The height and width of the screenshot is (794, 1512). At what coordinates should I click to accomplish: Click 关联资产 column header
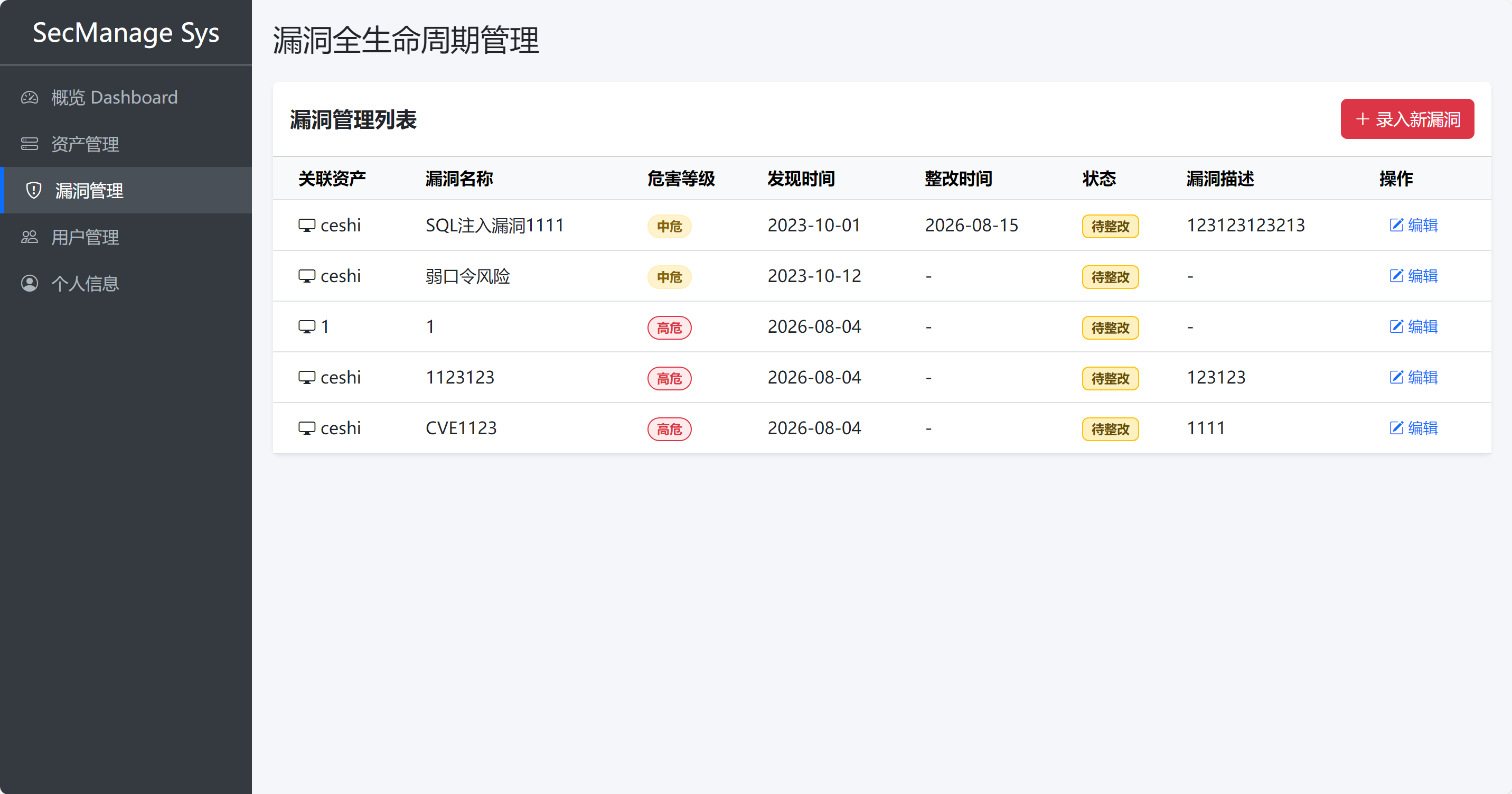332,179
